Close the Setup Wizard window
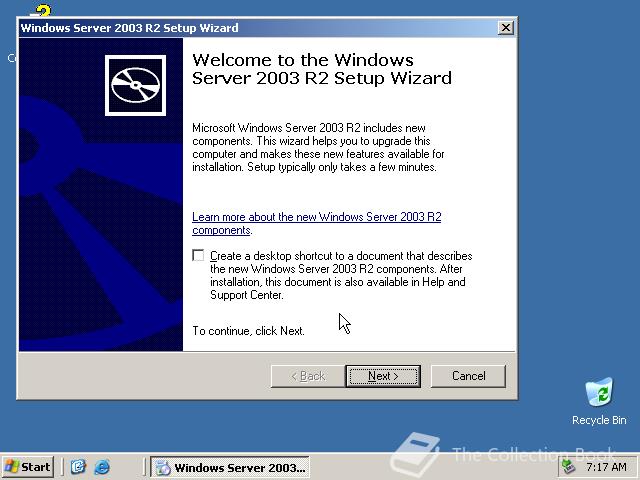The image size is (640, 480). tap(506, 28)
